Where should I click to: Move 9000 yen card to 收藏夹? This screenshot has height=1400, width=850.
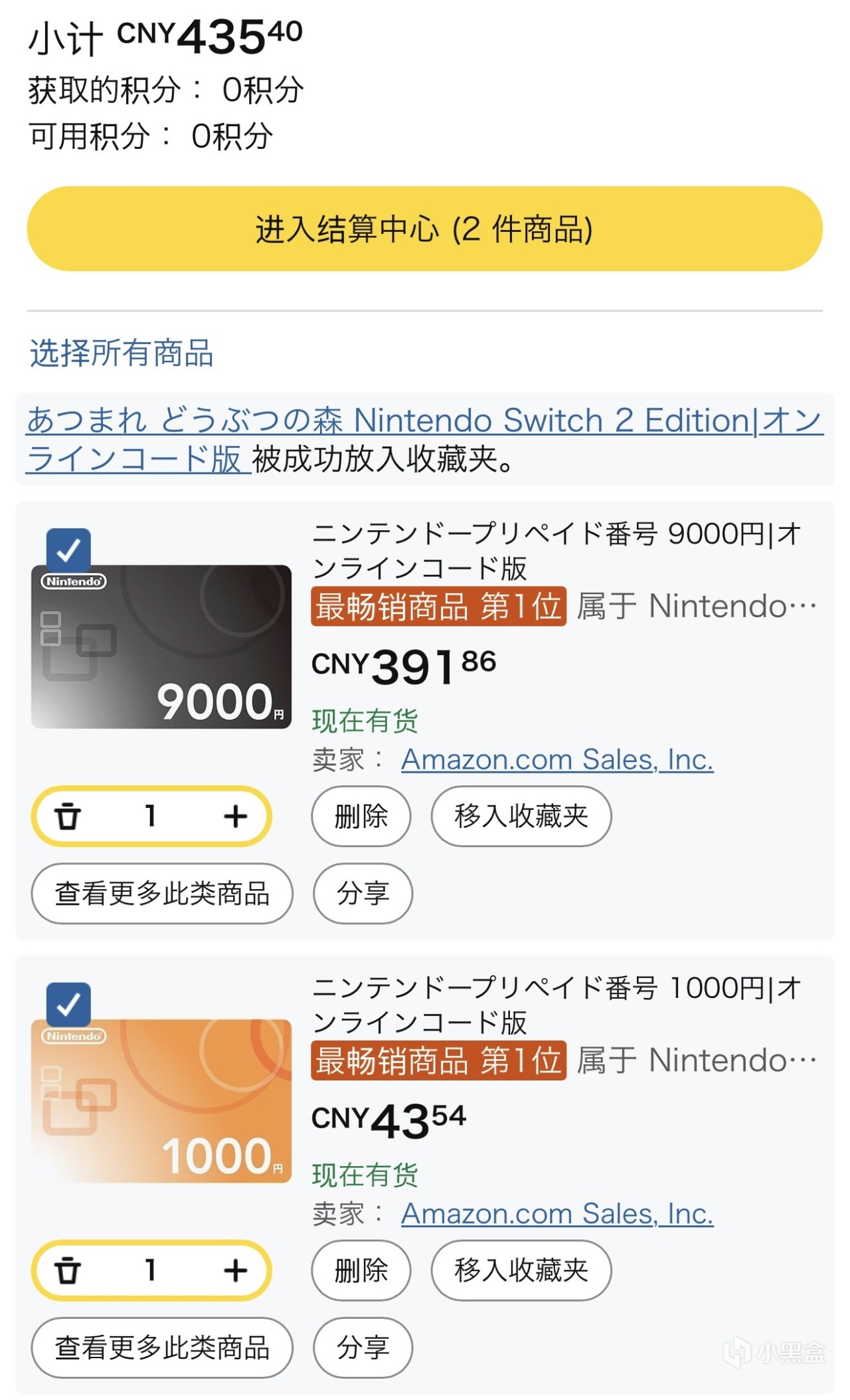521,817
